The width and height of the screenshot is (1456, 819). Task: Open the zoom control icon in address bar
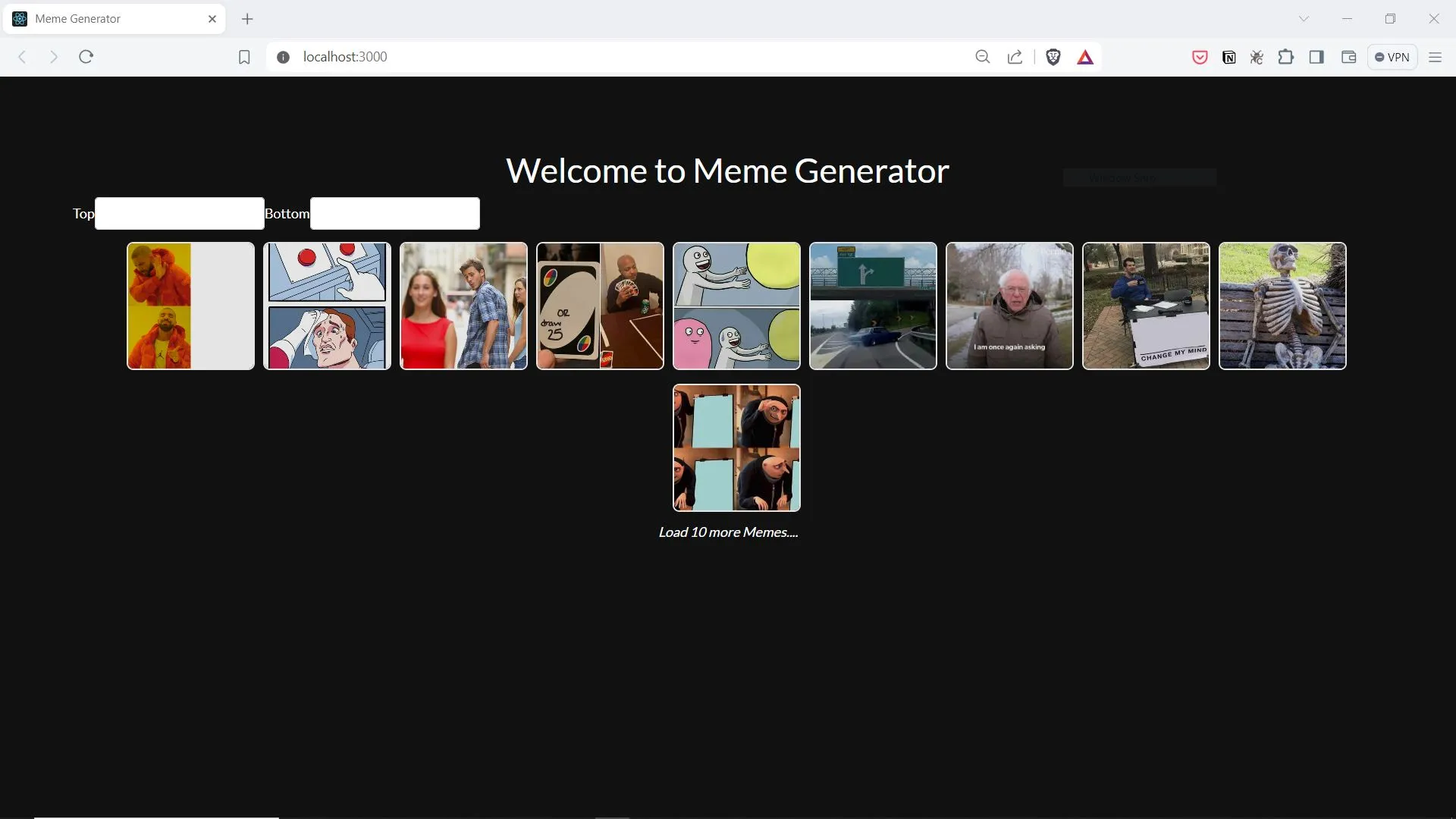tap(983, 57)
